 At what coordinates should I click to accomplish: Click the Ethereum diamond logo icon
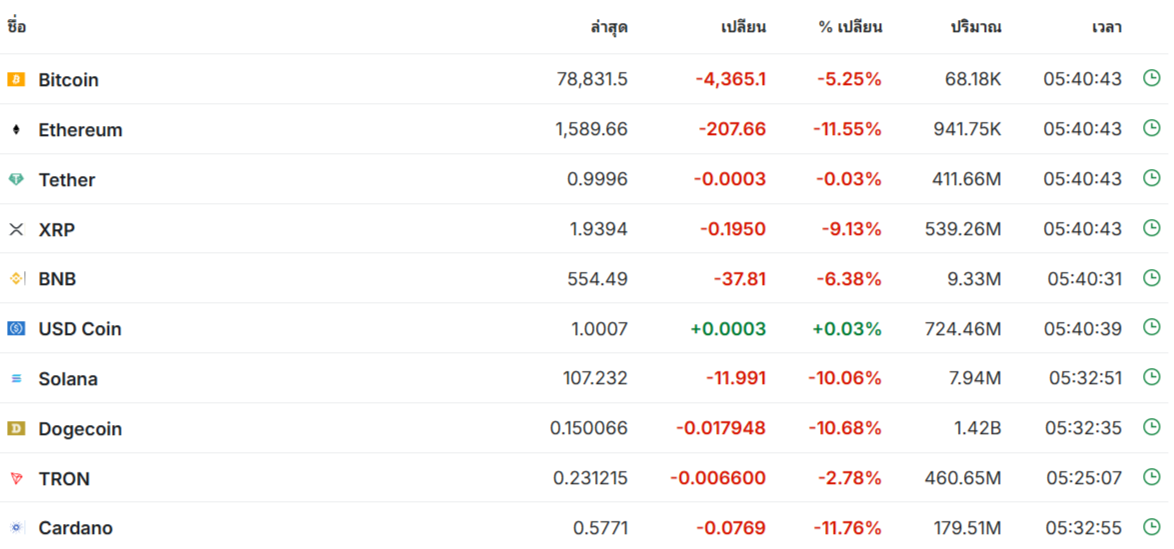coord(16,130)
